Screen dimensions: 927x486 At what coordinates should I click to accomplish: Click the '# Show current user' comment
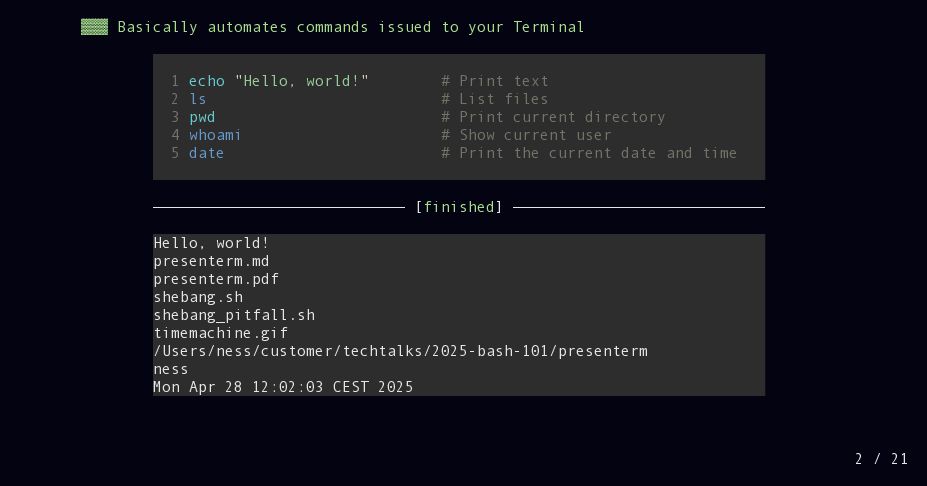(x=526, y=135)
